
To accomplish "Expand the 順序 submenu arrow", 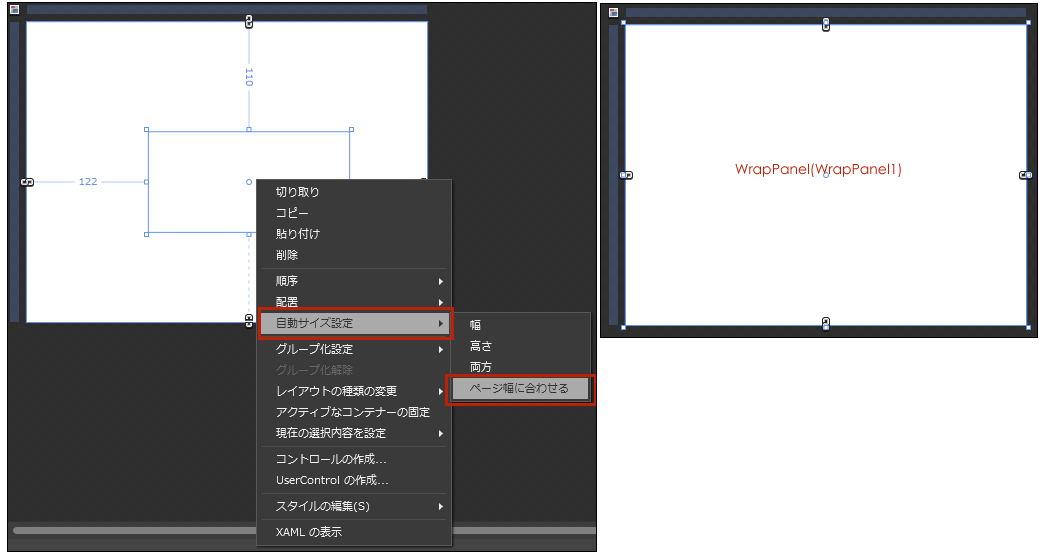I will coord(441,281).
